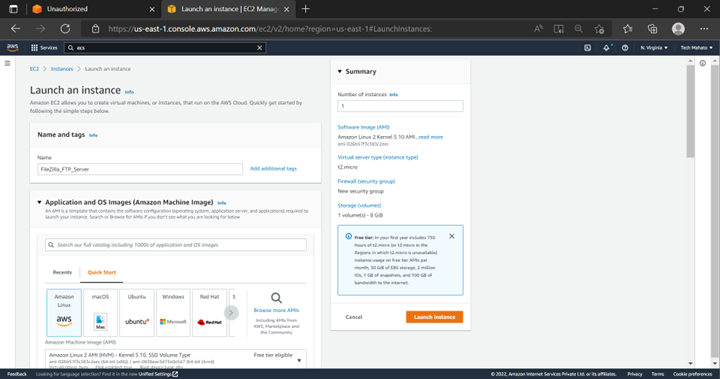Select the Amazon Linux AMI tile
The height and width of the screenshot is (379, 720).
point(64,312)
